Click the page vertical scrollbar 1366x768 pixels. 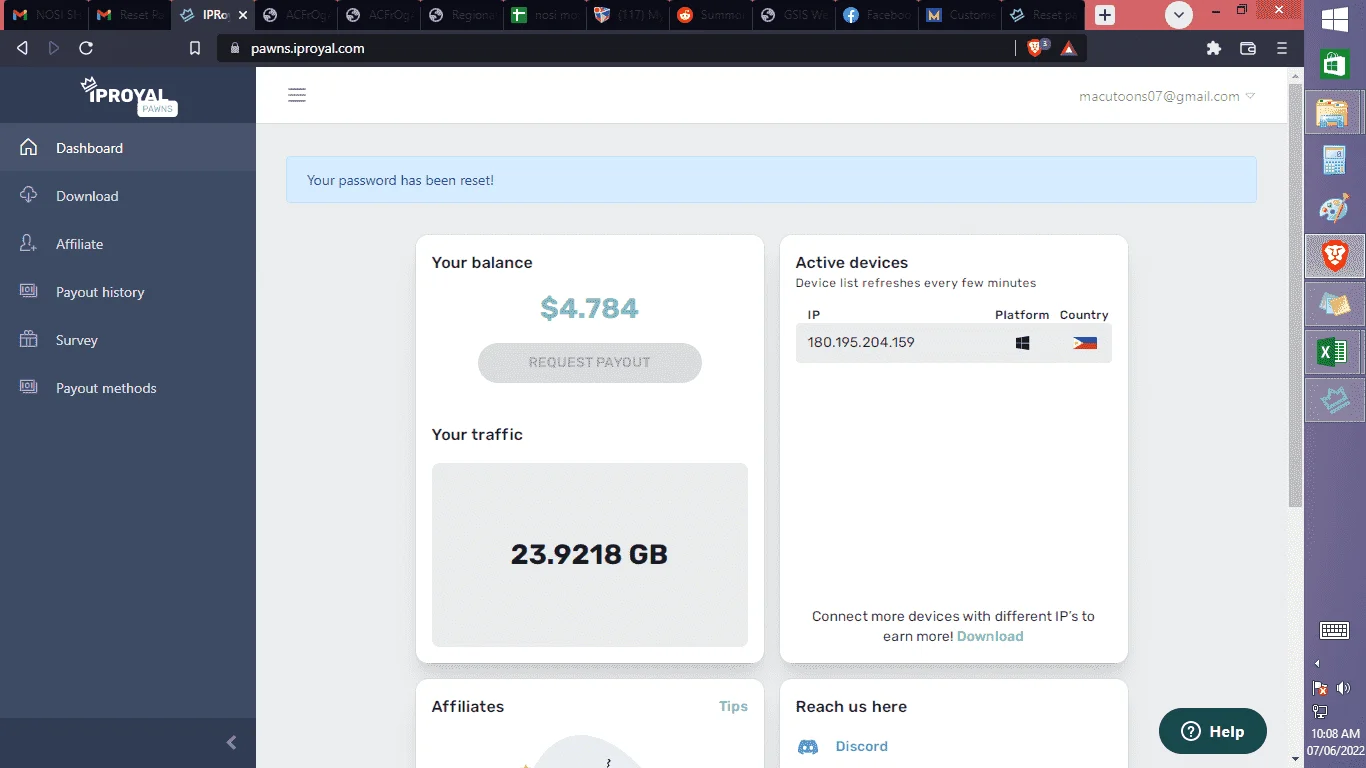(1296, 295)
